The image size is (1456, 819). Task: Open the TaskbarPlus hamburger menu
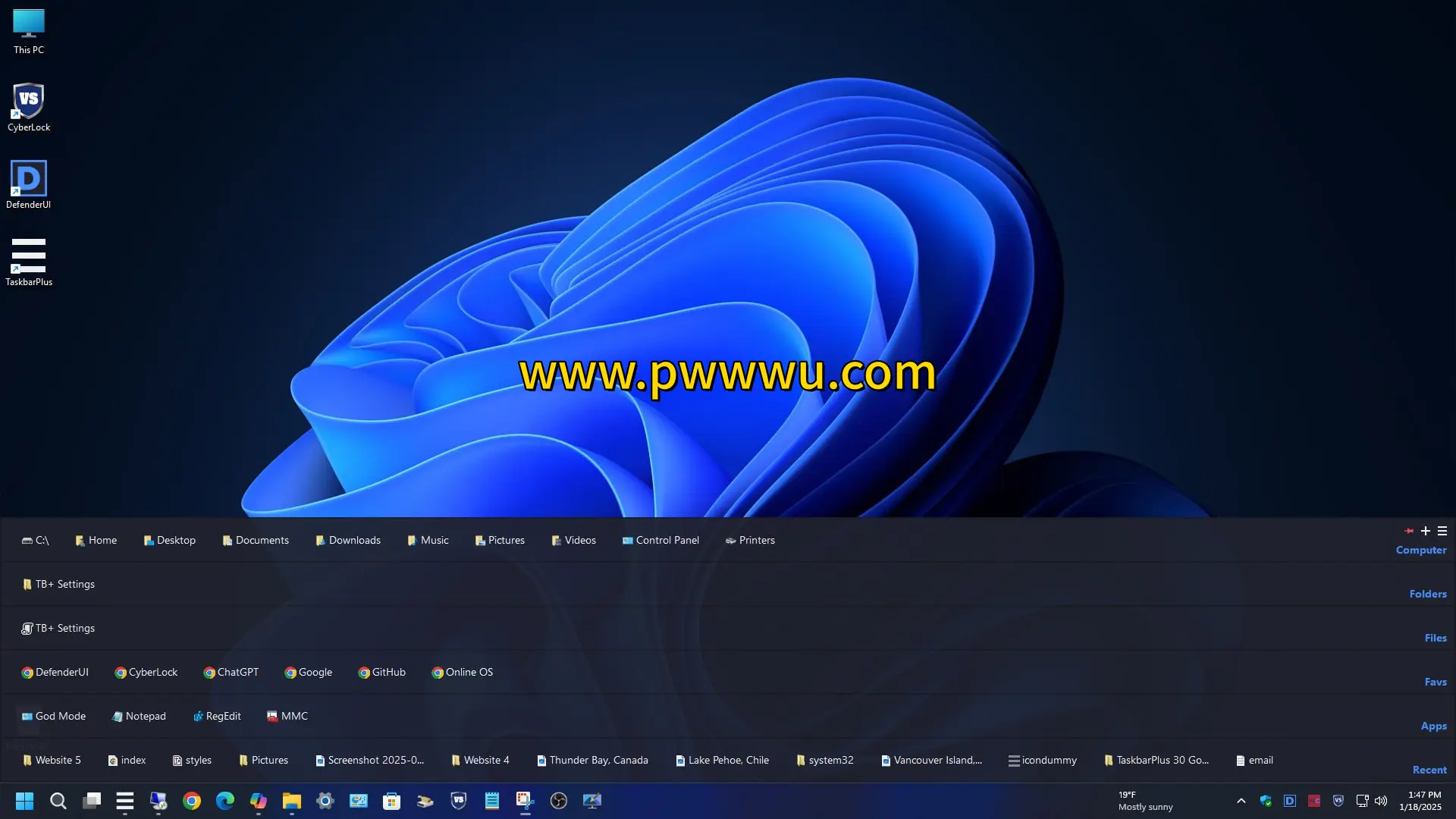1442,531
